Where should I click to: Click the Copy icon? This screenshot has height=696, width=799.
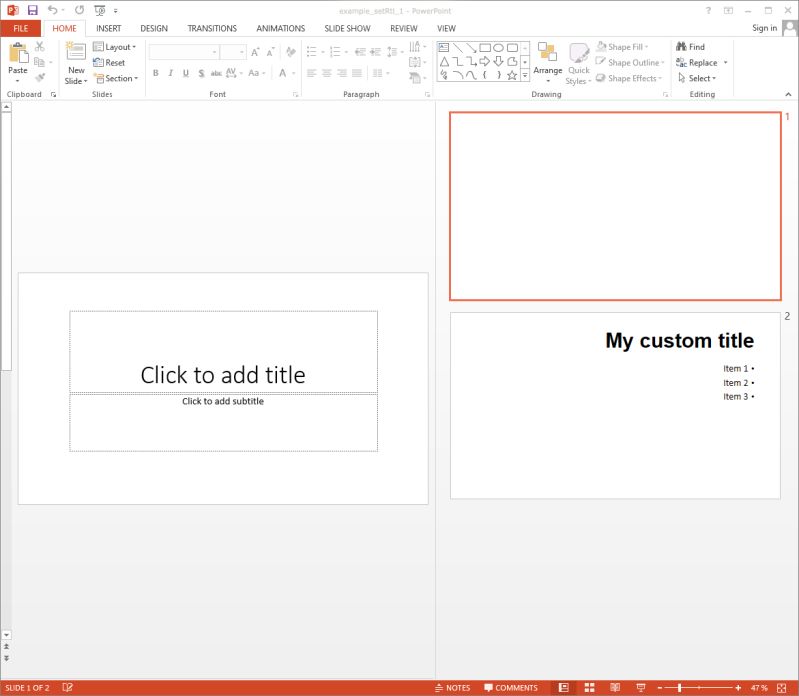(40, 62)
